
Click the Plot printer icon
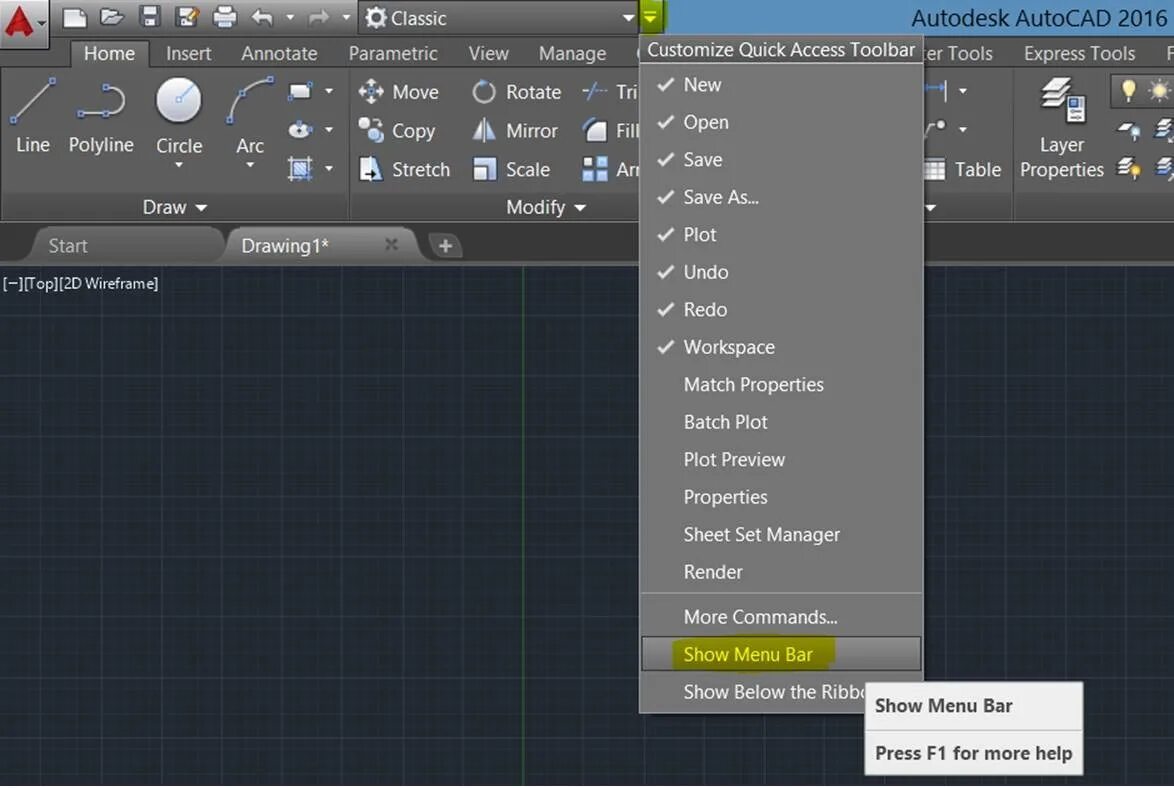tap(224, 16)
